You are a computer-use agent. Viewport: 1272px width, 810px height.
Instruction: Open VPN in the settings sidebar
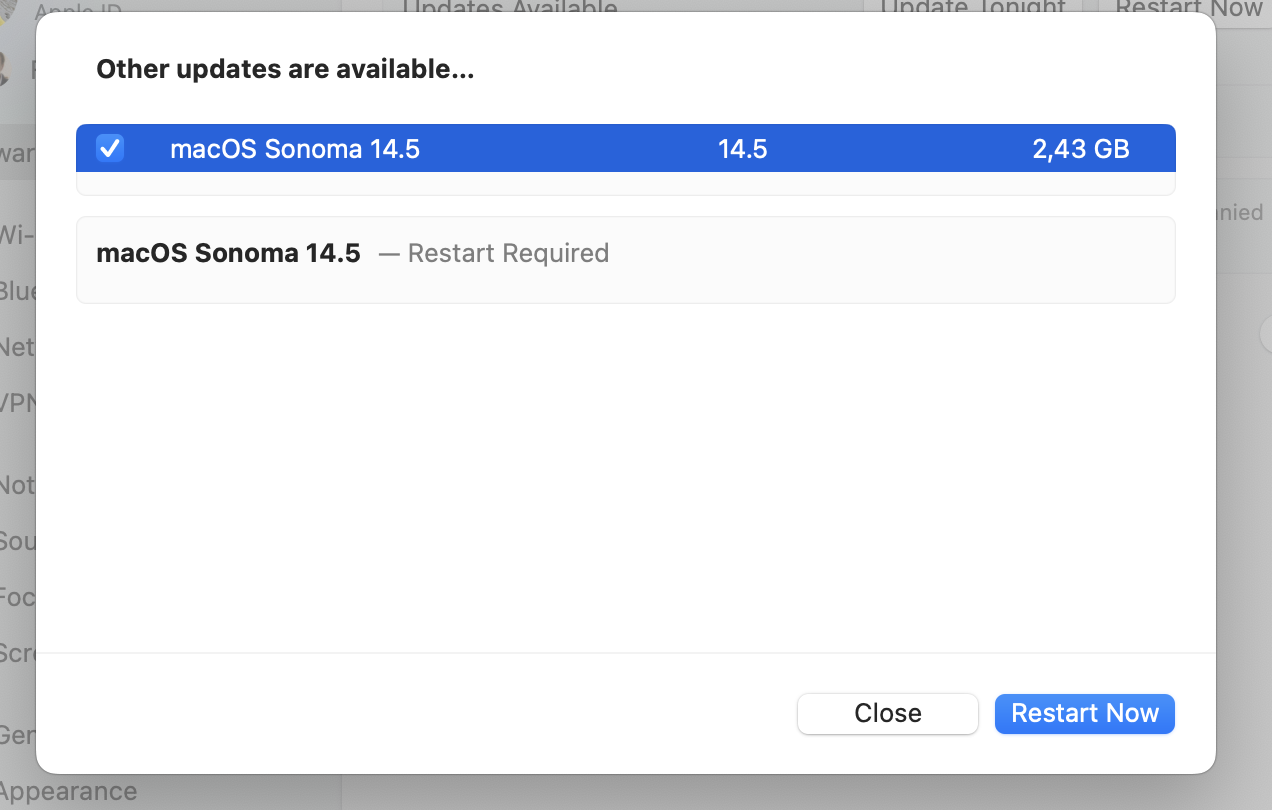point(18,403)
